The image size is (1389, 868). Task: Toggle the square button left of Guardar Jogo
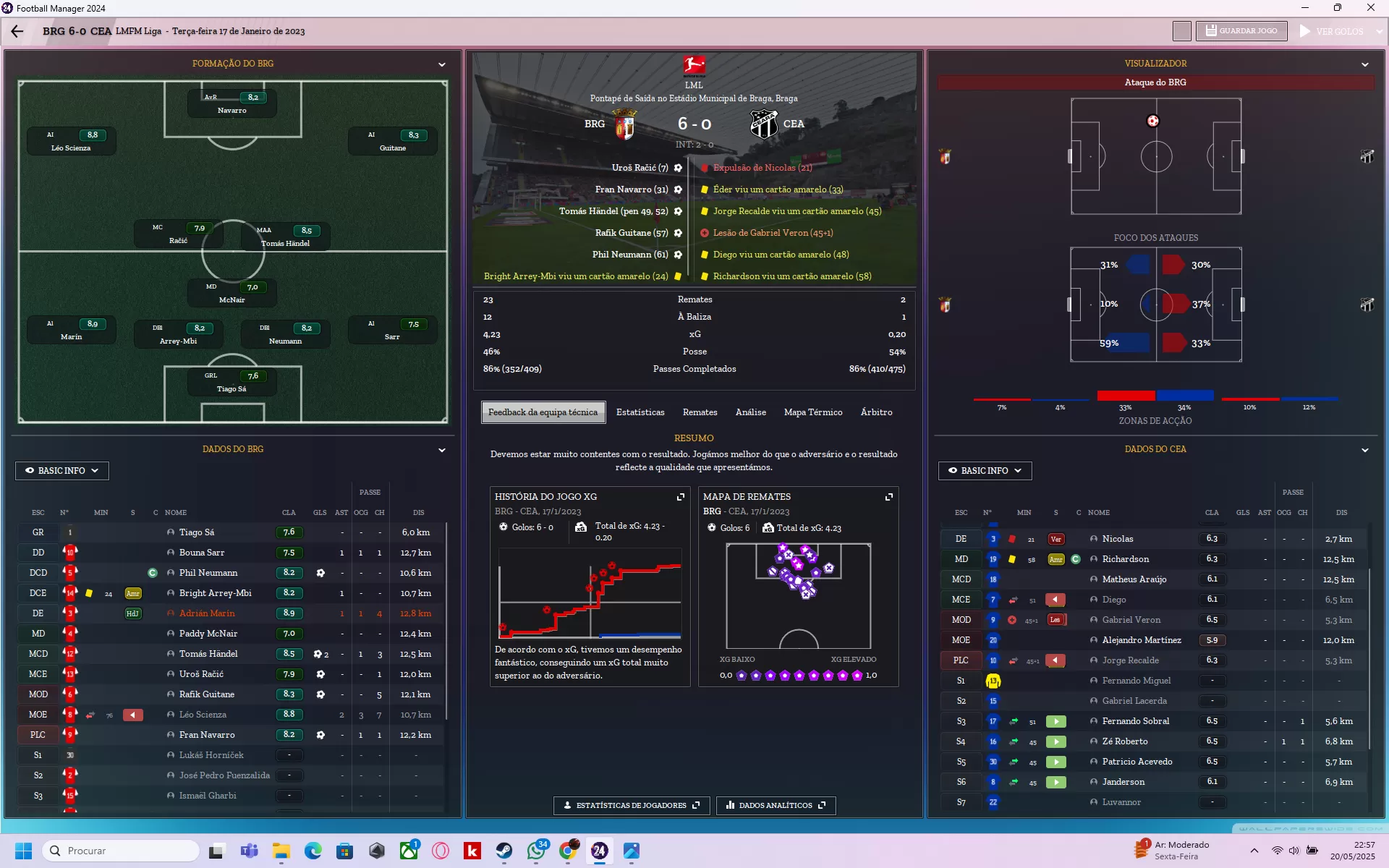pyautogui.click(x=1181, y=31)
